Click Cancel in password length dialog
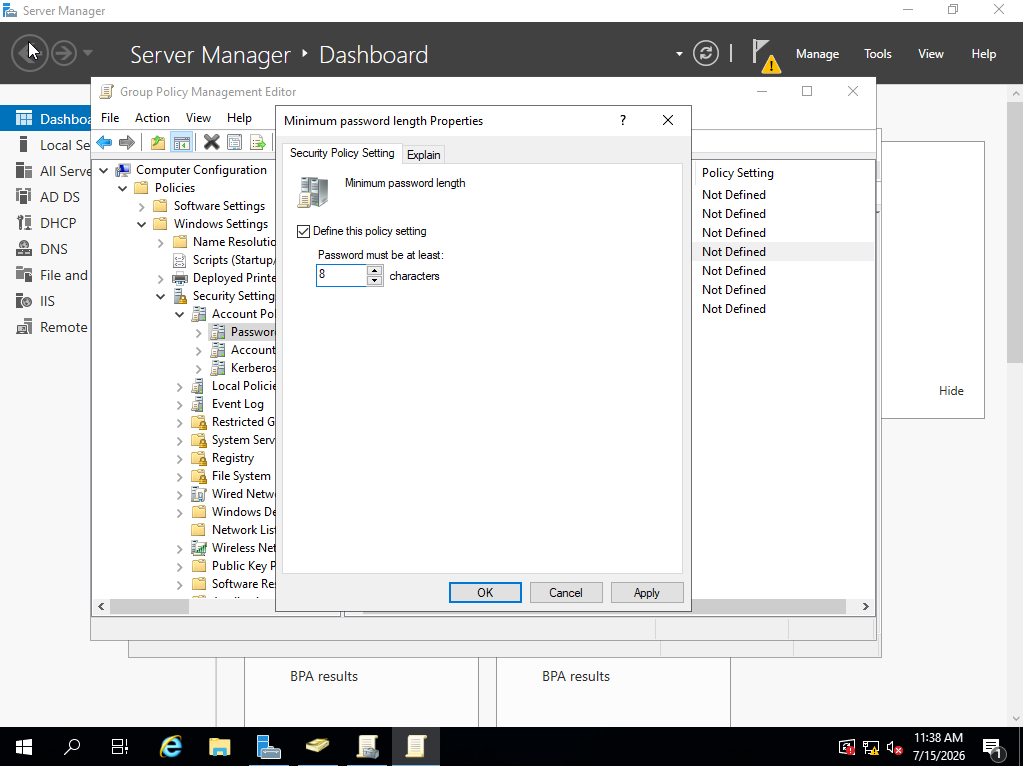 [x=566, y=592]
